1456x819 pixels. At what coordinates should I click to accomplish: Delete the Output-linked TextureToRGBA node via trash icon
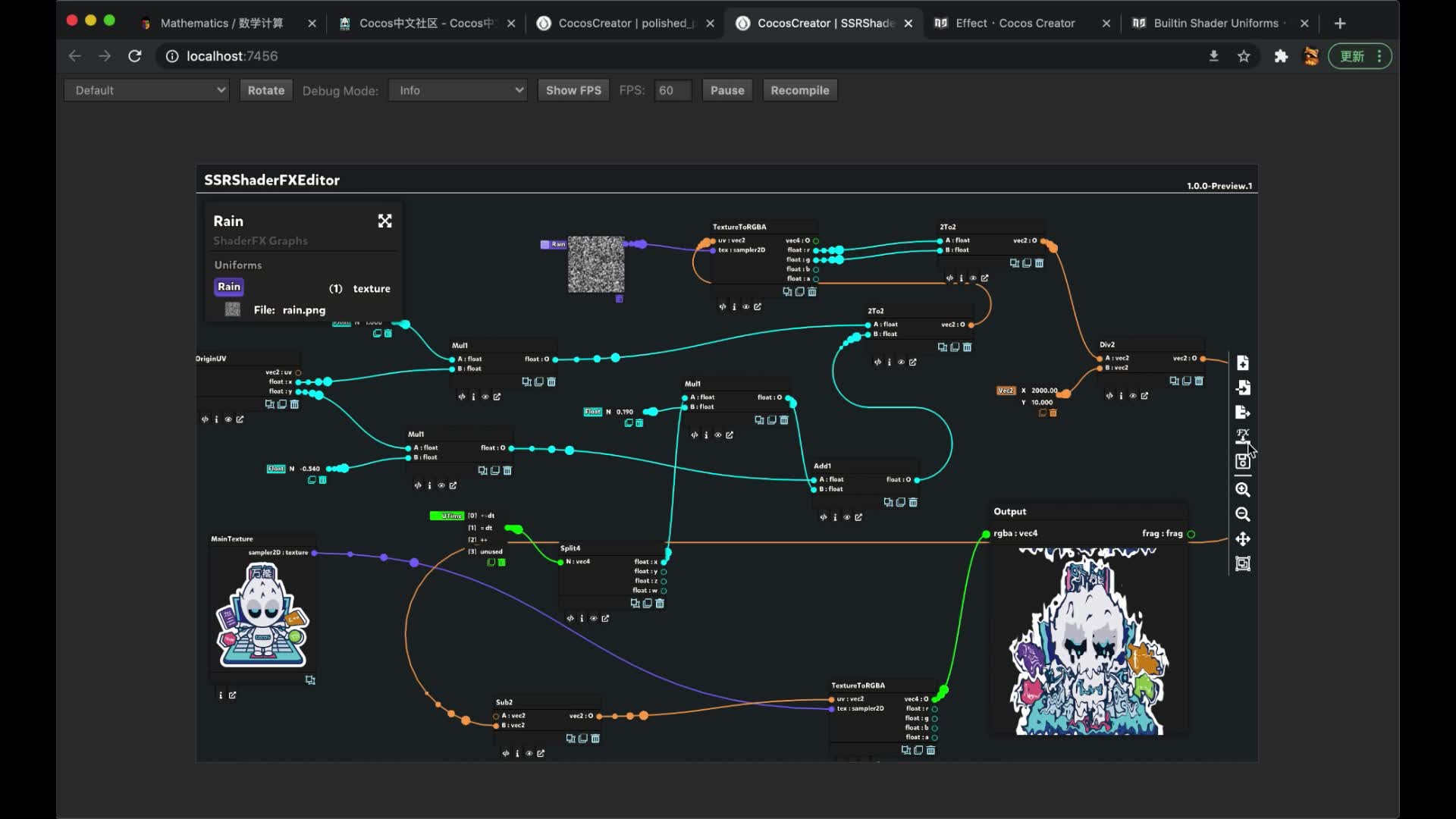(x=930, y=751)
